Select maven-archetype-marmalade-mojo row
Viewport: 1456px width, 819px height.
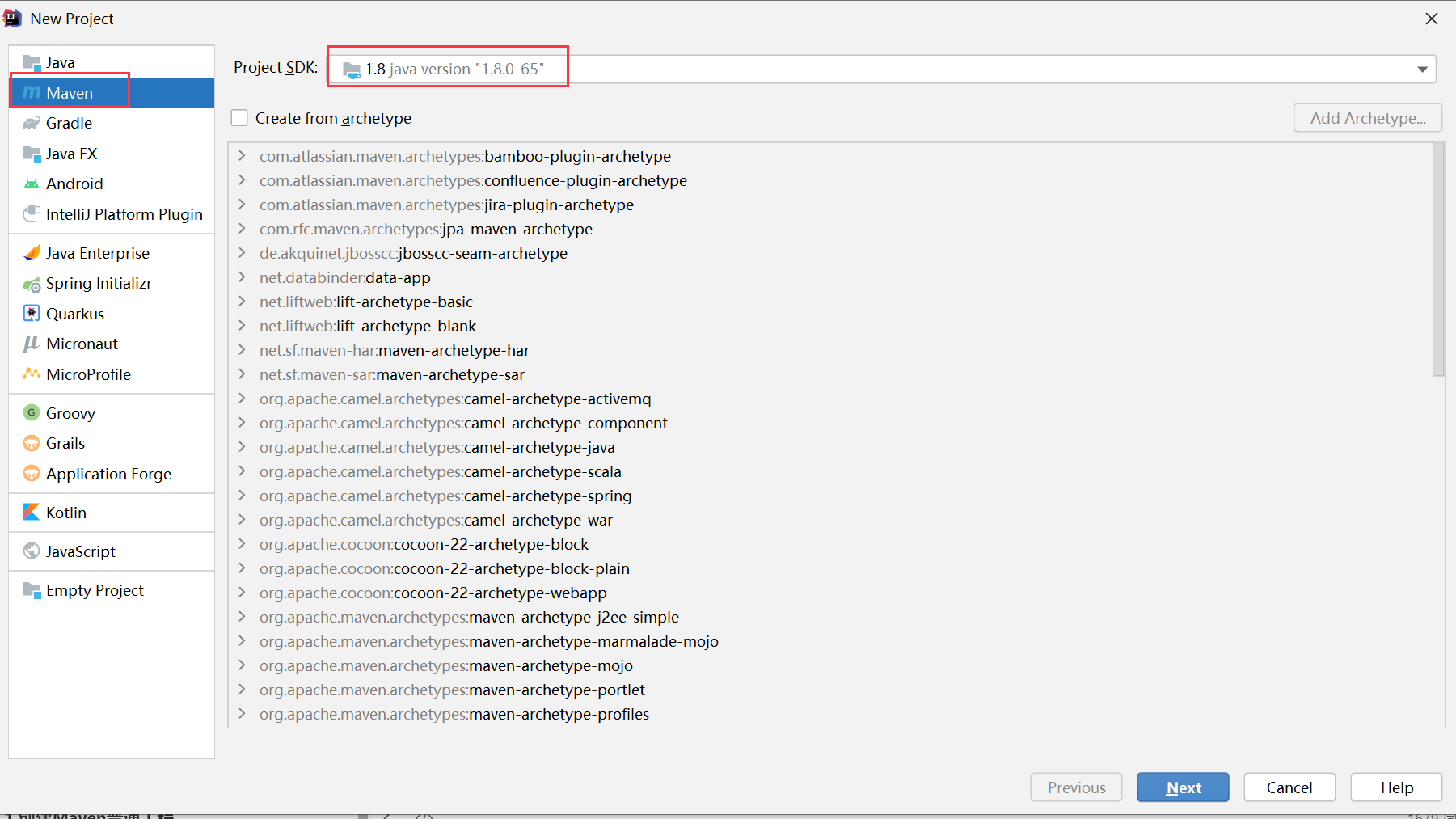tap(830, 641)
